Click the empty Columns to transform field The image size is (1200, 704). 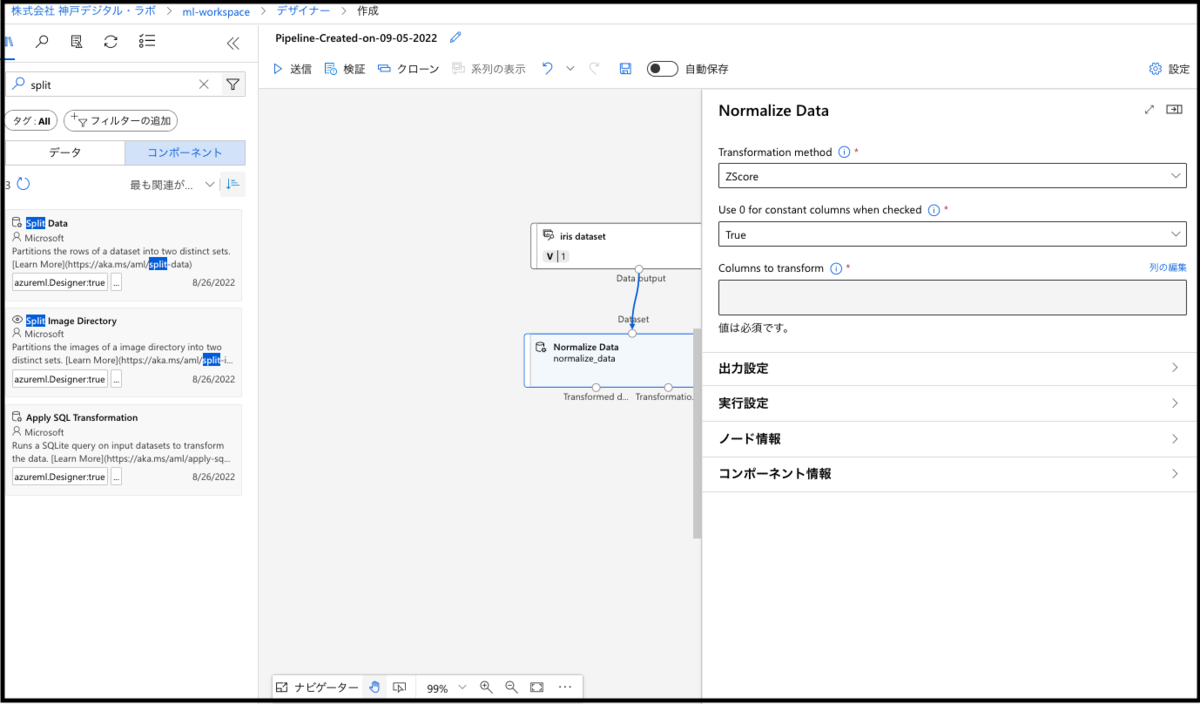(x=952, y=298)
